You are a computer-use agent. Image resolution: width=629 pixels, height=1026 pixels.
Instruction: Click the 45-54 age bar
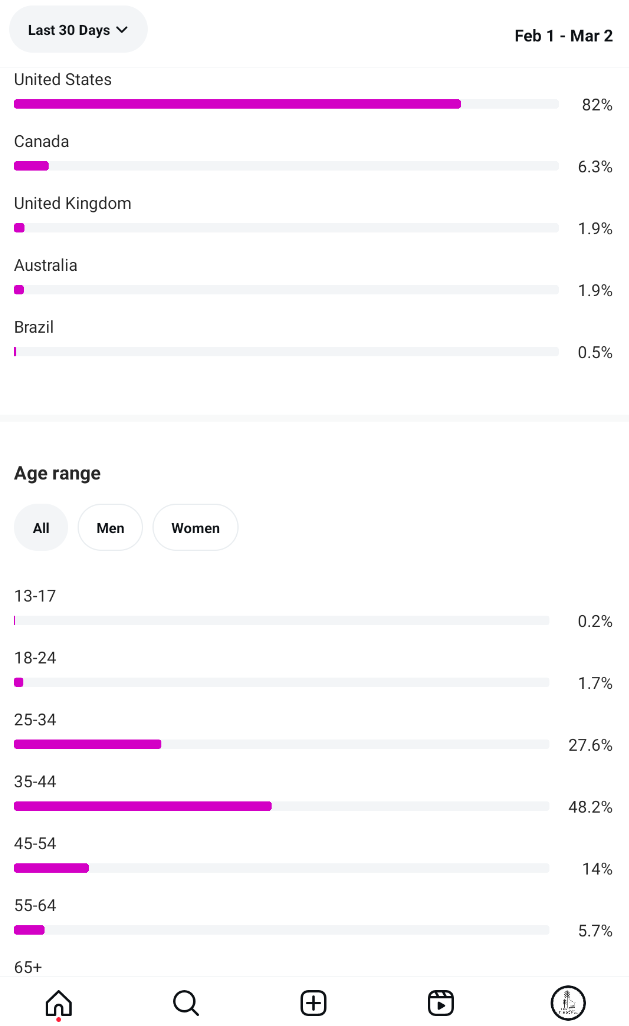[x=281, y=868]
